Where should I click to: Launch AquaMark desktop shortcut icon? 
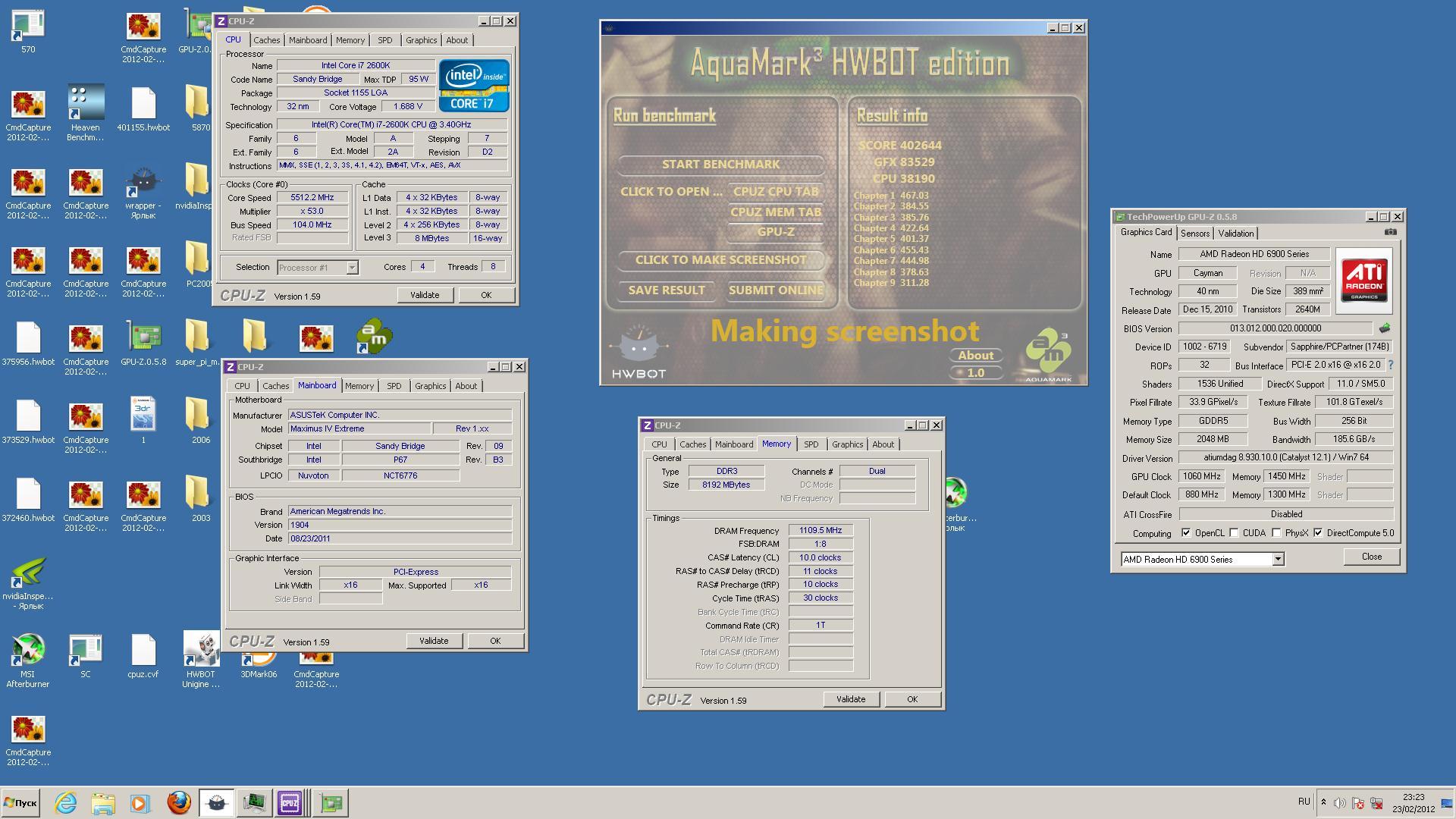coord(374,337)
